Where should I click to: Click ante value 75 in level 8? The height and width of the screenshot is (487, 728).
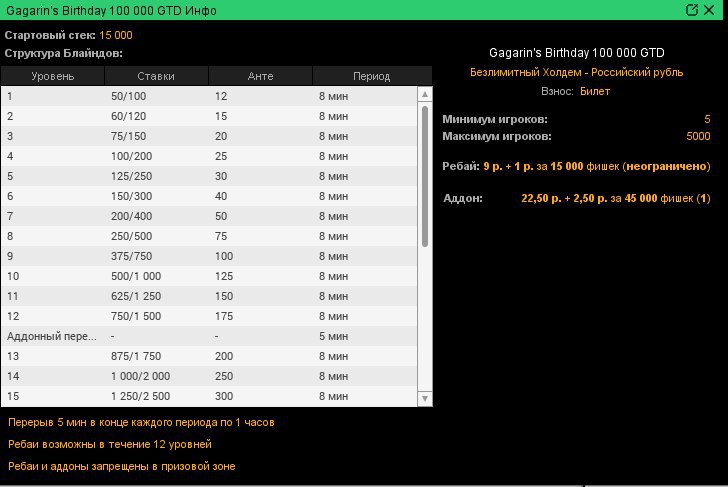click(x=221, y=236)
